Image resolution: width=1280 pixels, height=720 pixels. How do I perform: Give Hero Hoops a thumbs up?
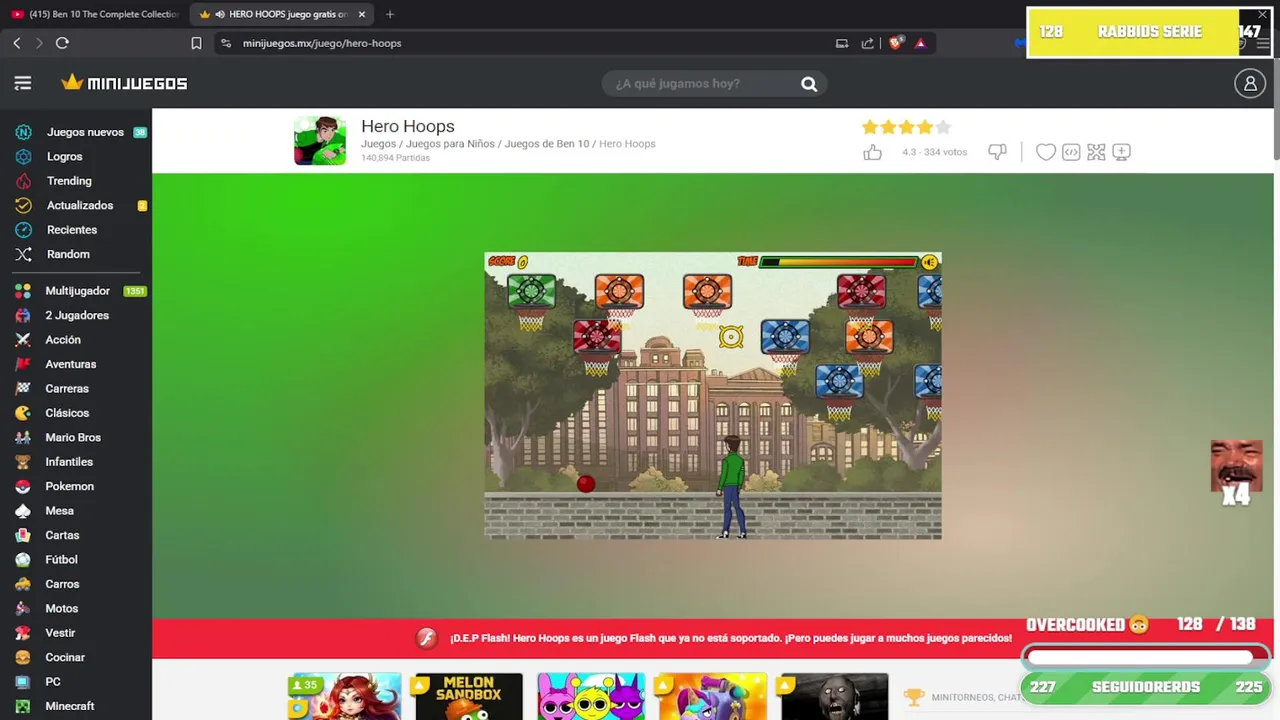(x=873, y=152)
